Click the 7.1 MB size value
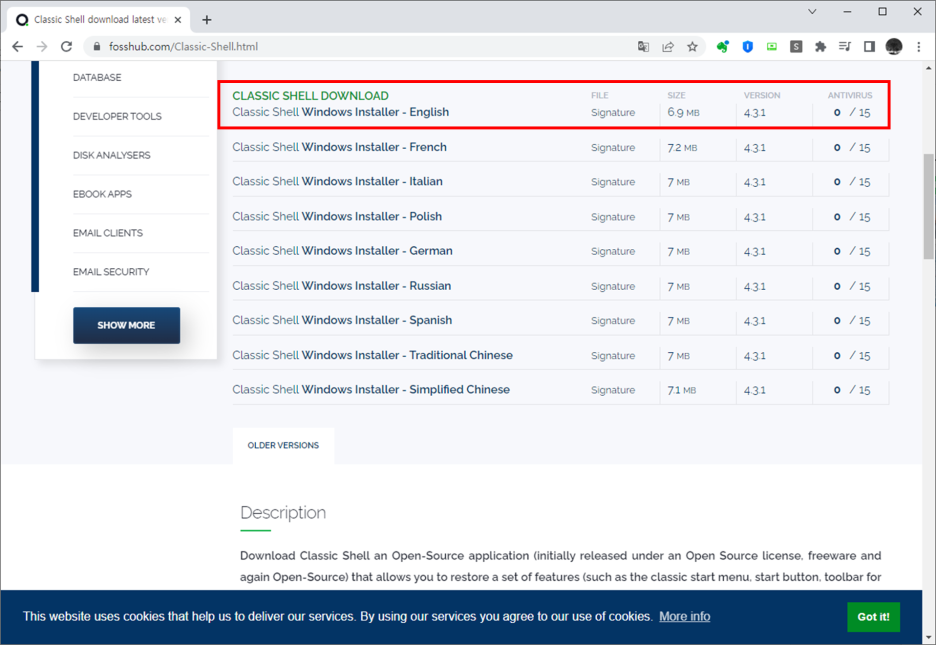936x645 pixels. 682,390
